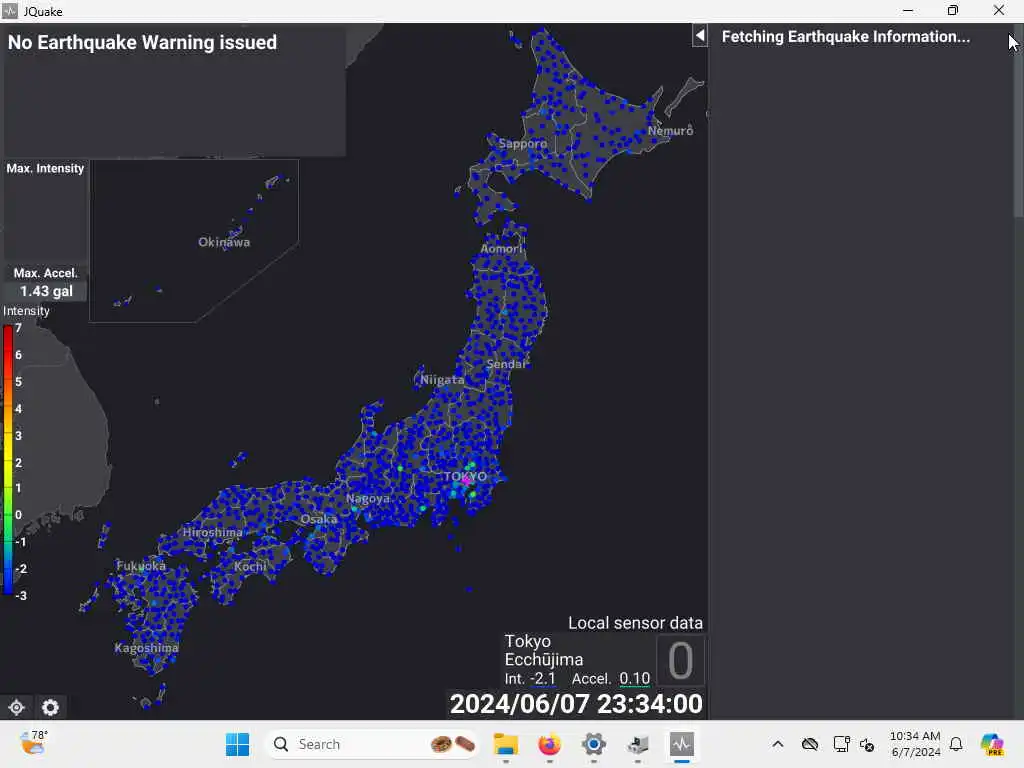Click the Tokyo label on map
The height and width of the screenshot is (768, 1024).
[x=465, y=476]
